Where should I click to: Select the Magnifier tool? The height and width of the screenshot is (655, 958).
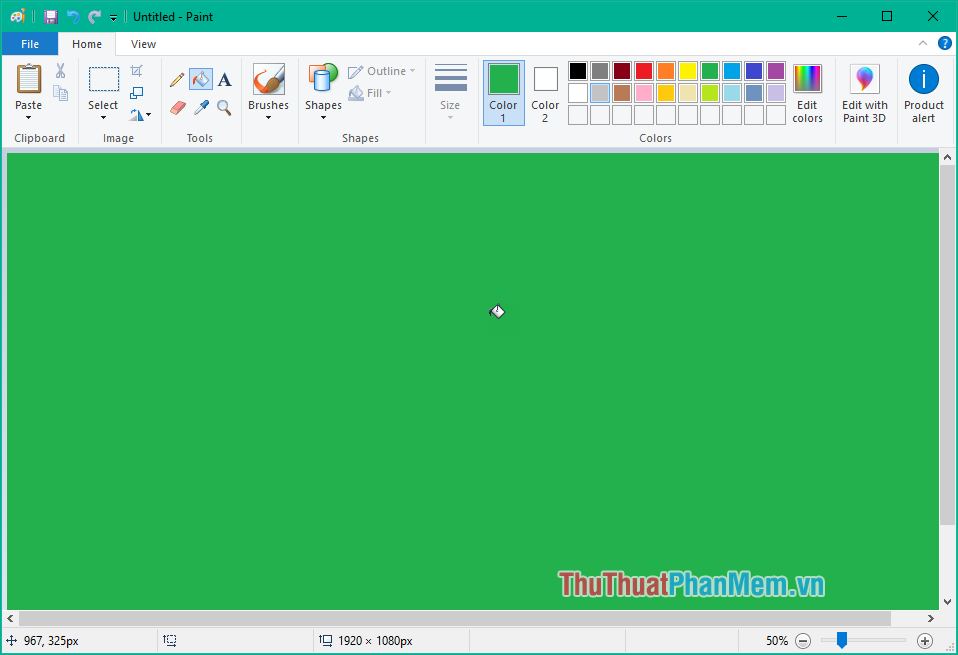point(224,106)
